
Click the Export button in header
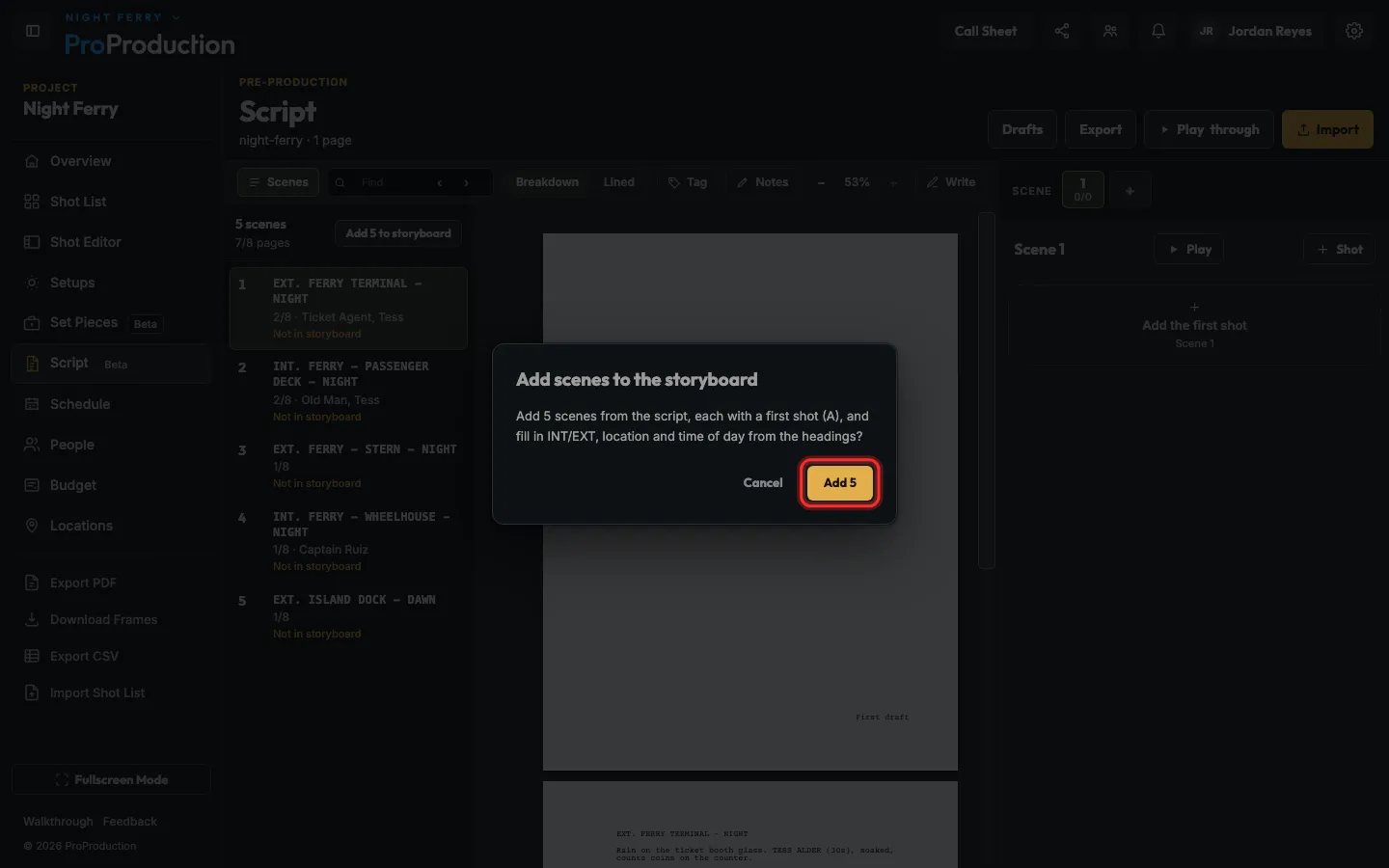1101,129
